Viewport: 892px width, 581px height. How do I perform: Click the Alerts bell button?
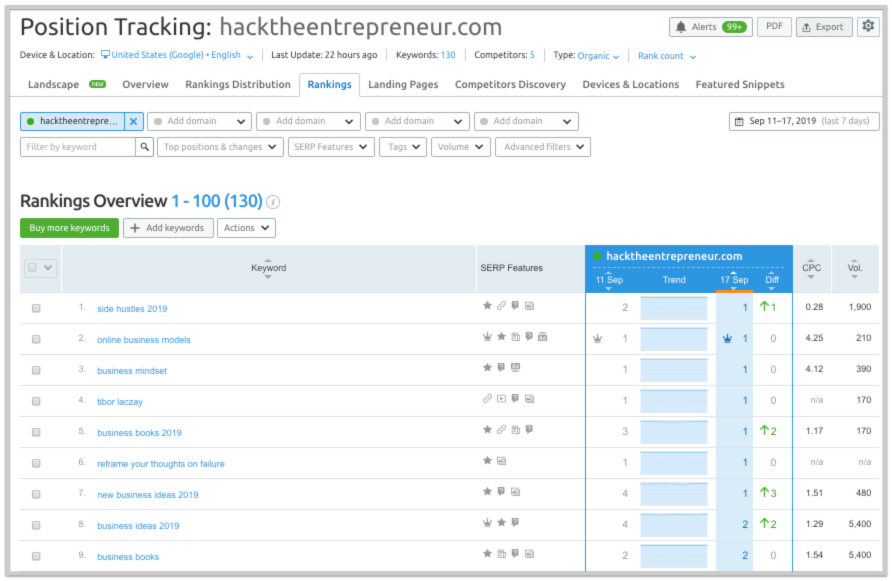click(711, 27)
